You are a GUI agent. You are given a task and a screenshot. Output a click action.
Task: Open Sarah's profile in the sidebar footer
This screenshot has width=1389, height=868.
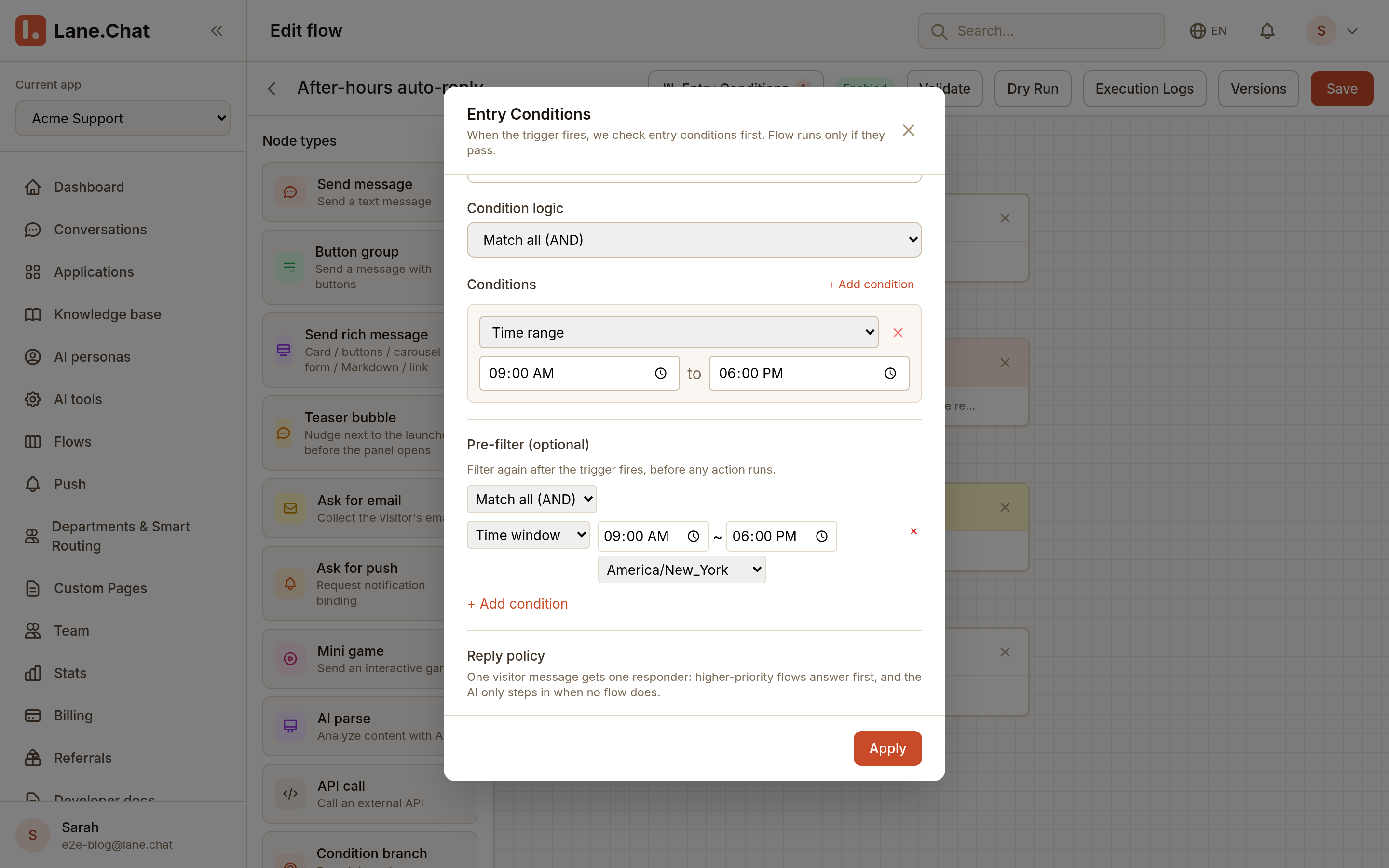(123, 835)
